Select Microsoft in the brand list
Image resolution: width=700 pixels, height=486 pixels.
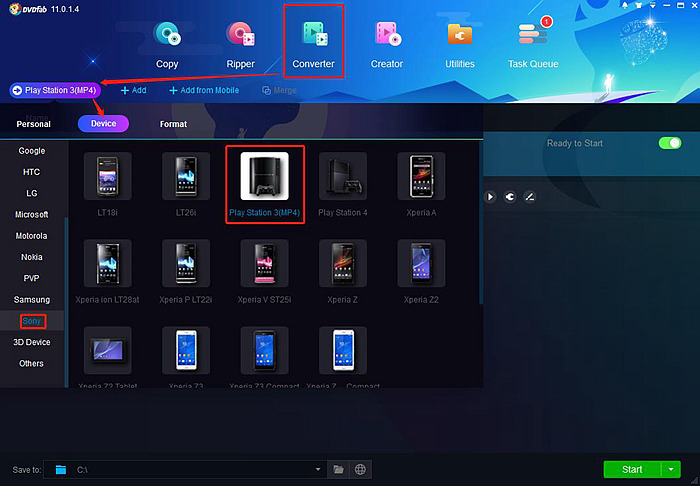coord(32,215)
